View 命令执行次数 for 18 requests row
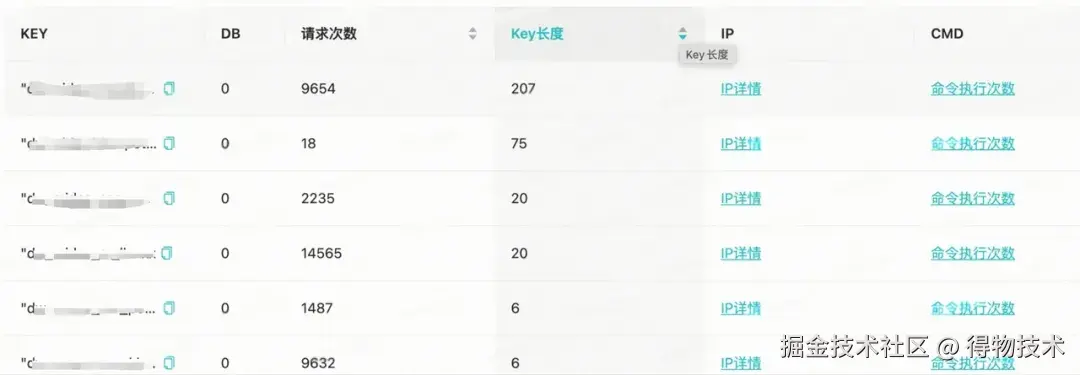The width and height of the screenshot is (1080, 375). pos(973,143)
